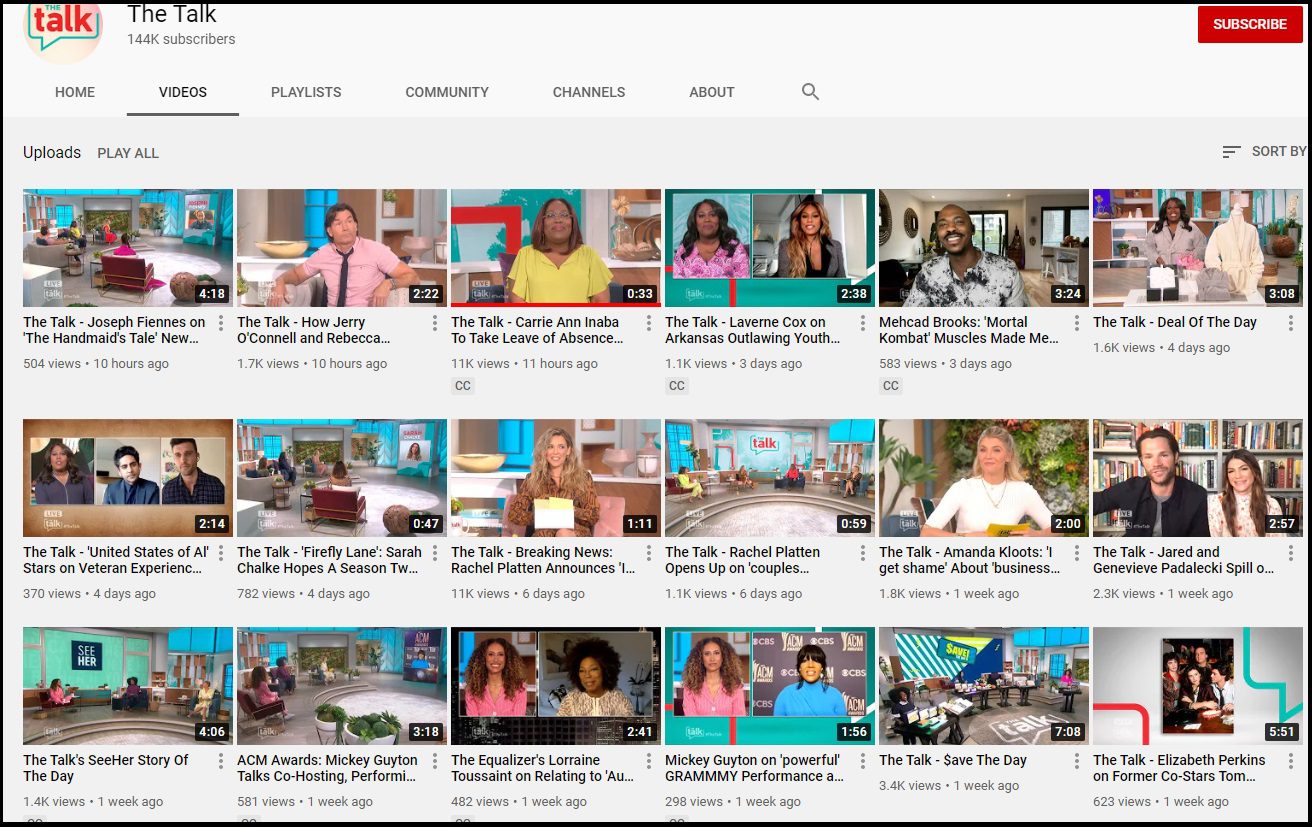Open the Jerry O'Connell video title link
1312x827 pixels.
coord(313,330)
